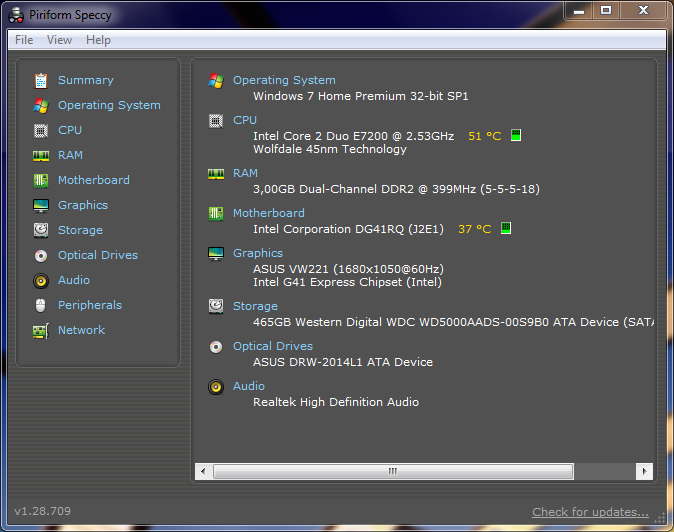Go to Motherboard section in sidebar
Screen dimensions: 674x532
pyautogui.click(x=94, y=180)
